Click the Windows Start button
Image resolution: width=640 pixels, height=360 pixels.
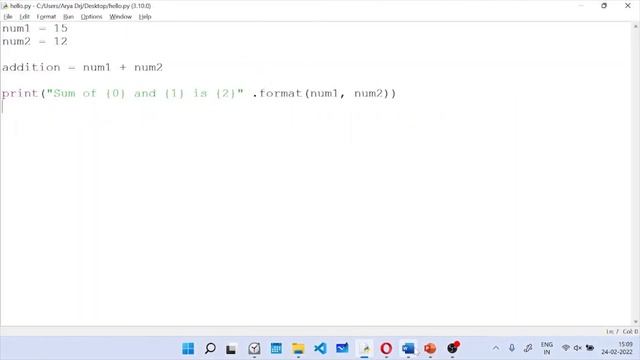[x=188, y=349]
